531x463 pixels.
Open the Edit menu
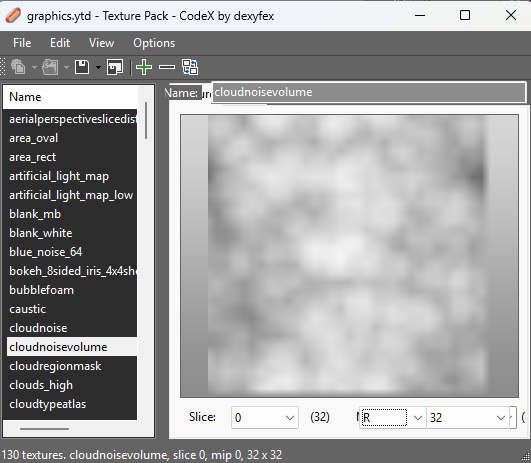click(x=60, y=43)
